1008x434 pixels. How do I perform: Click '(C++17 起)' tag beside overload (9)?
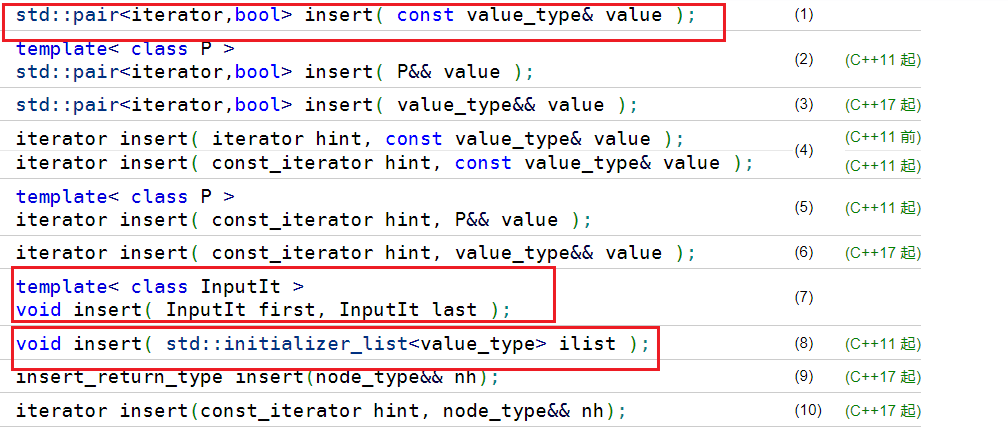(x=883, y=377)
